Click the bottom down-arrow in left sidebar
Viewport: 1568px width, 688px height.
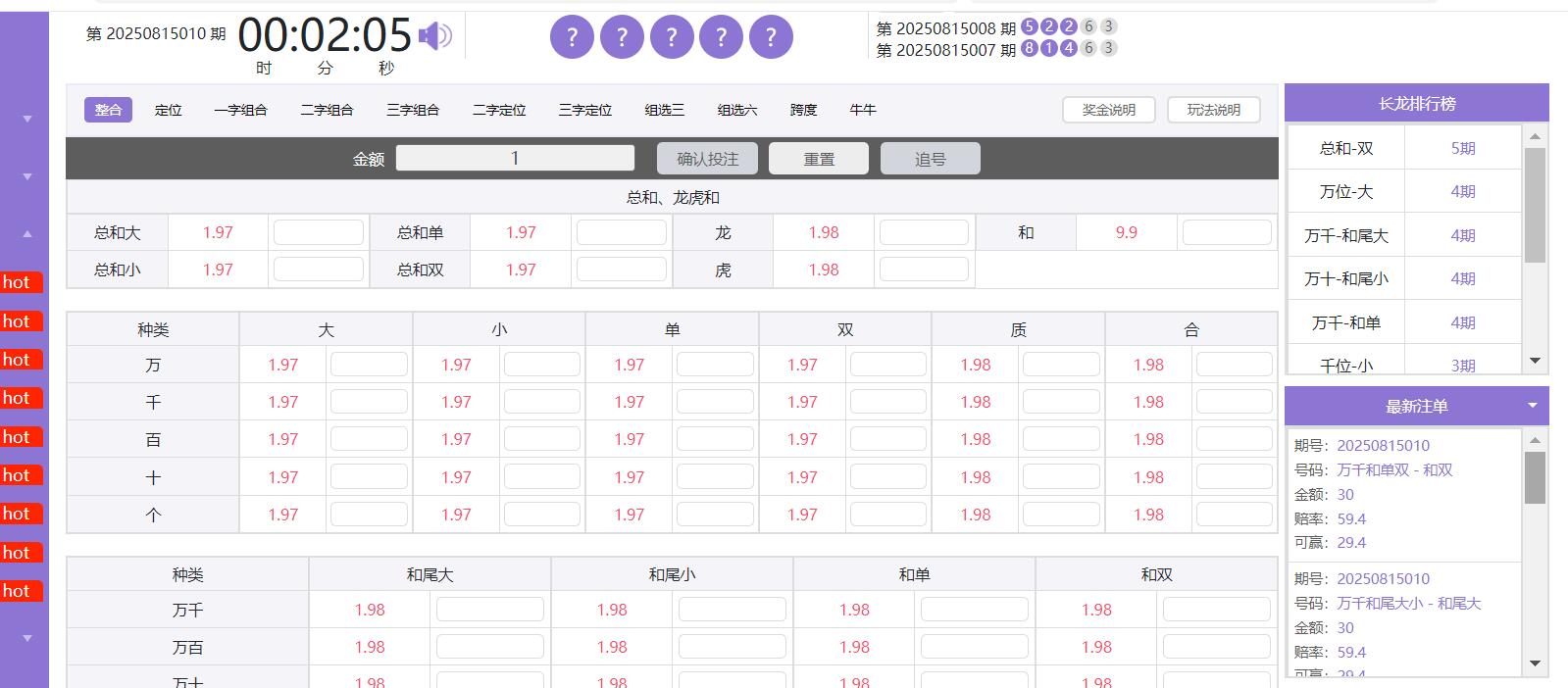27,638
